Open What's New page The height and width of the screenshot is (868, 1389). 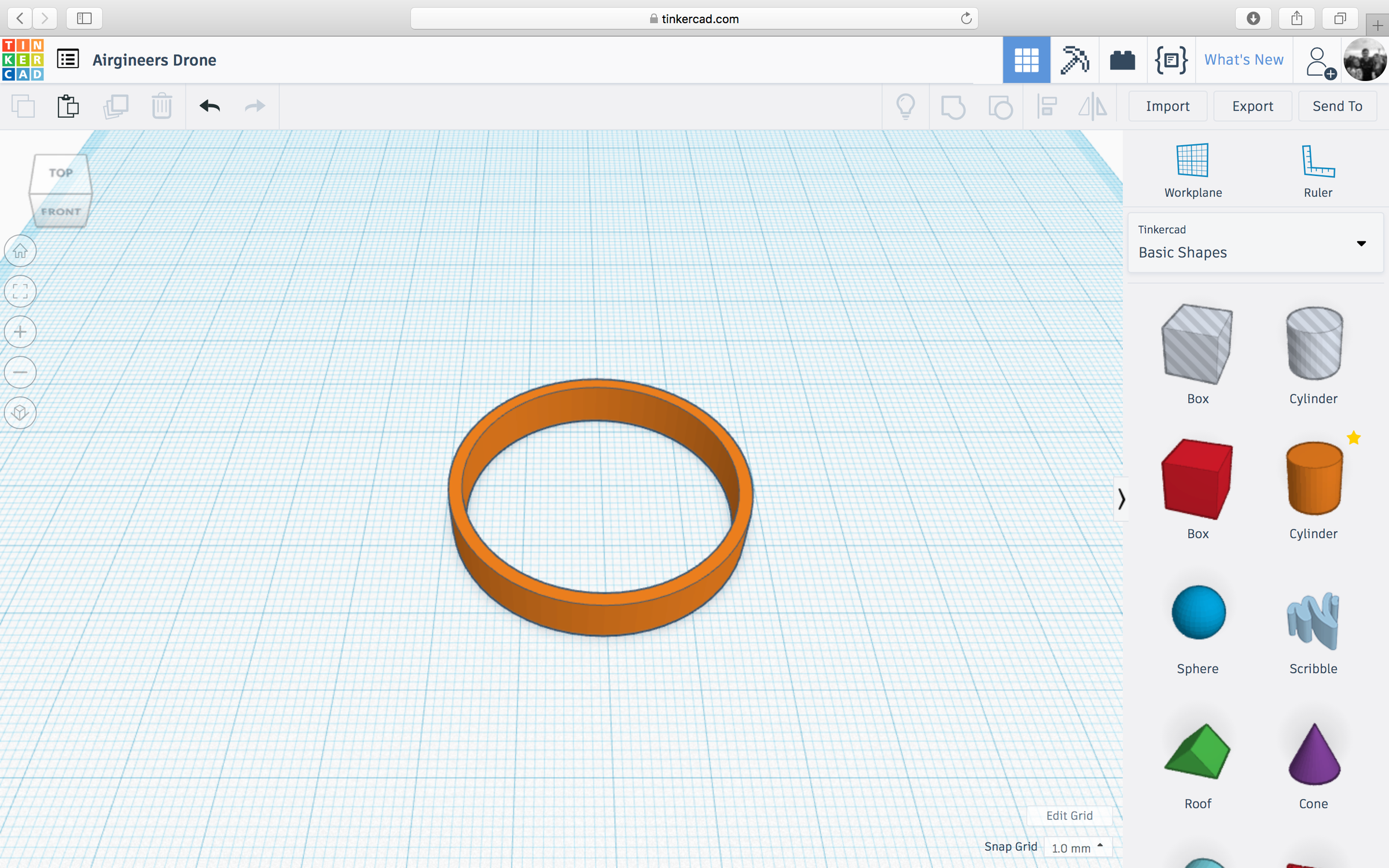(1243, 60)
